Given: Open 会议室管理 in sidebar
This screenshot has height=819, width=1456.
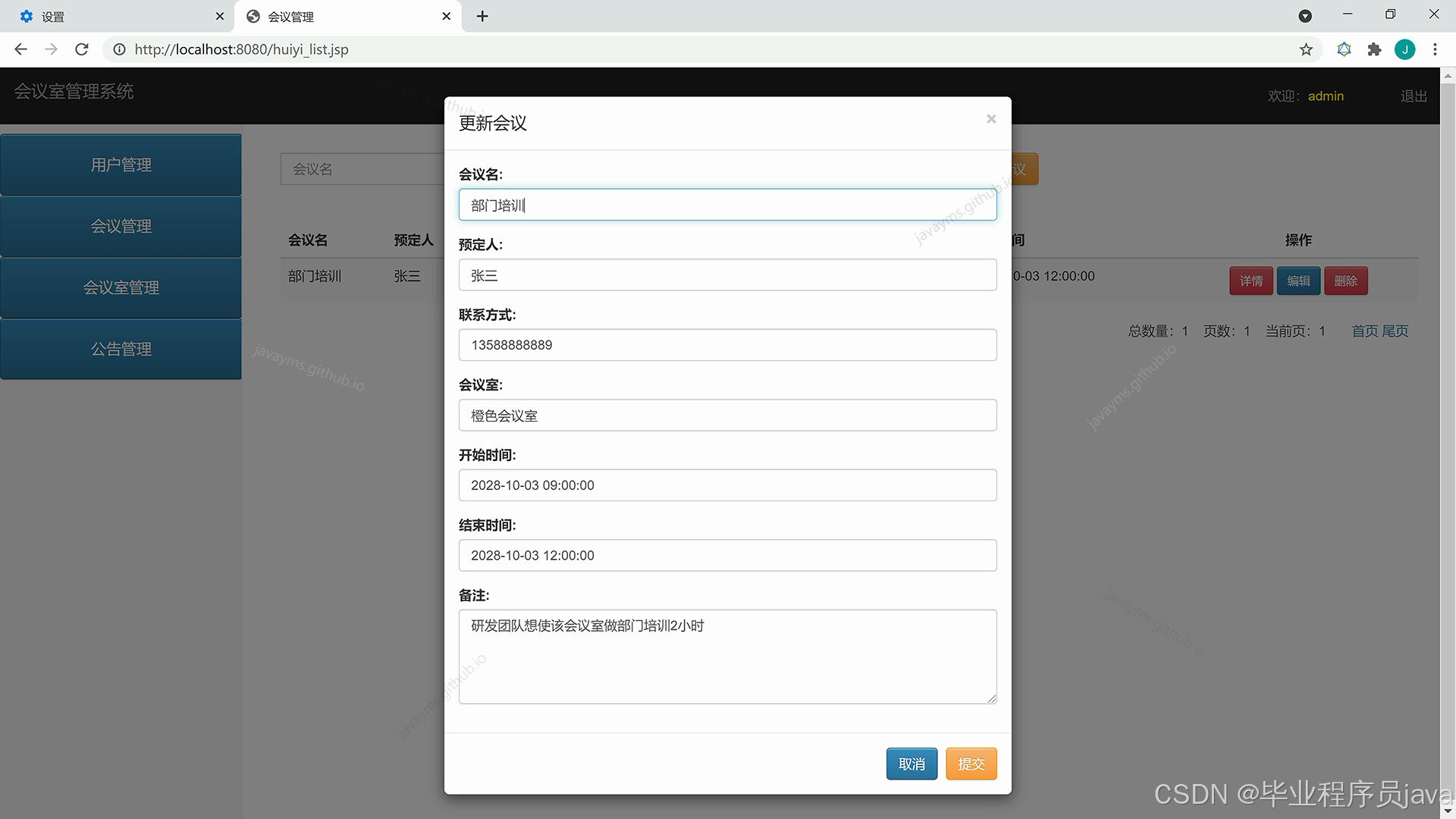Looking at the screenshot, I should pyautogui.click(x=121, y=287).
